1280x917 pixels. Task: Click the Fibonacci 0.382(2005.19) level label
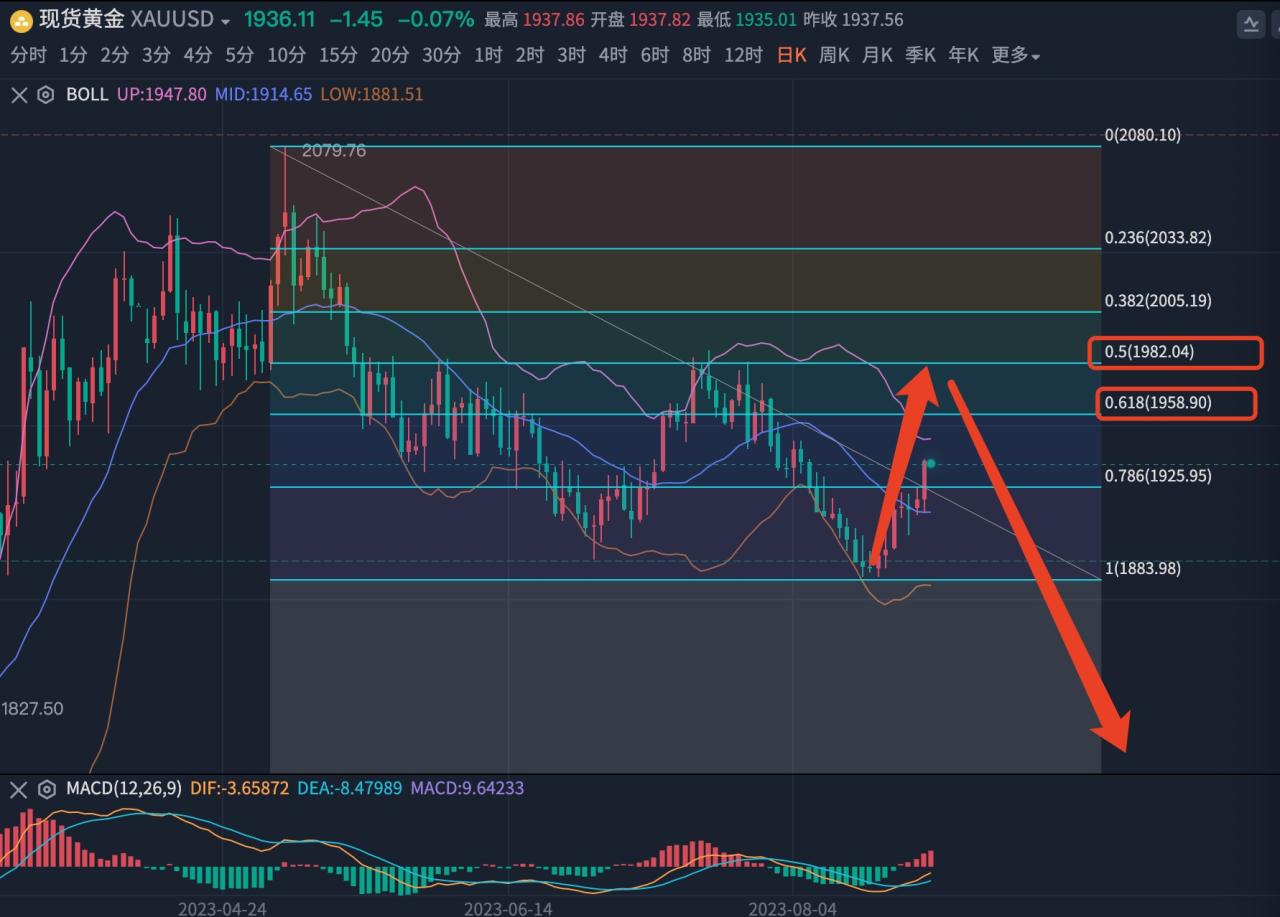1158,301
